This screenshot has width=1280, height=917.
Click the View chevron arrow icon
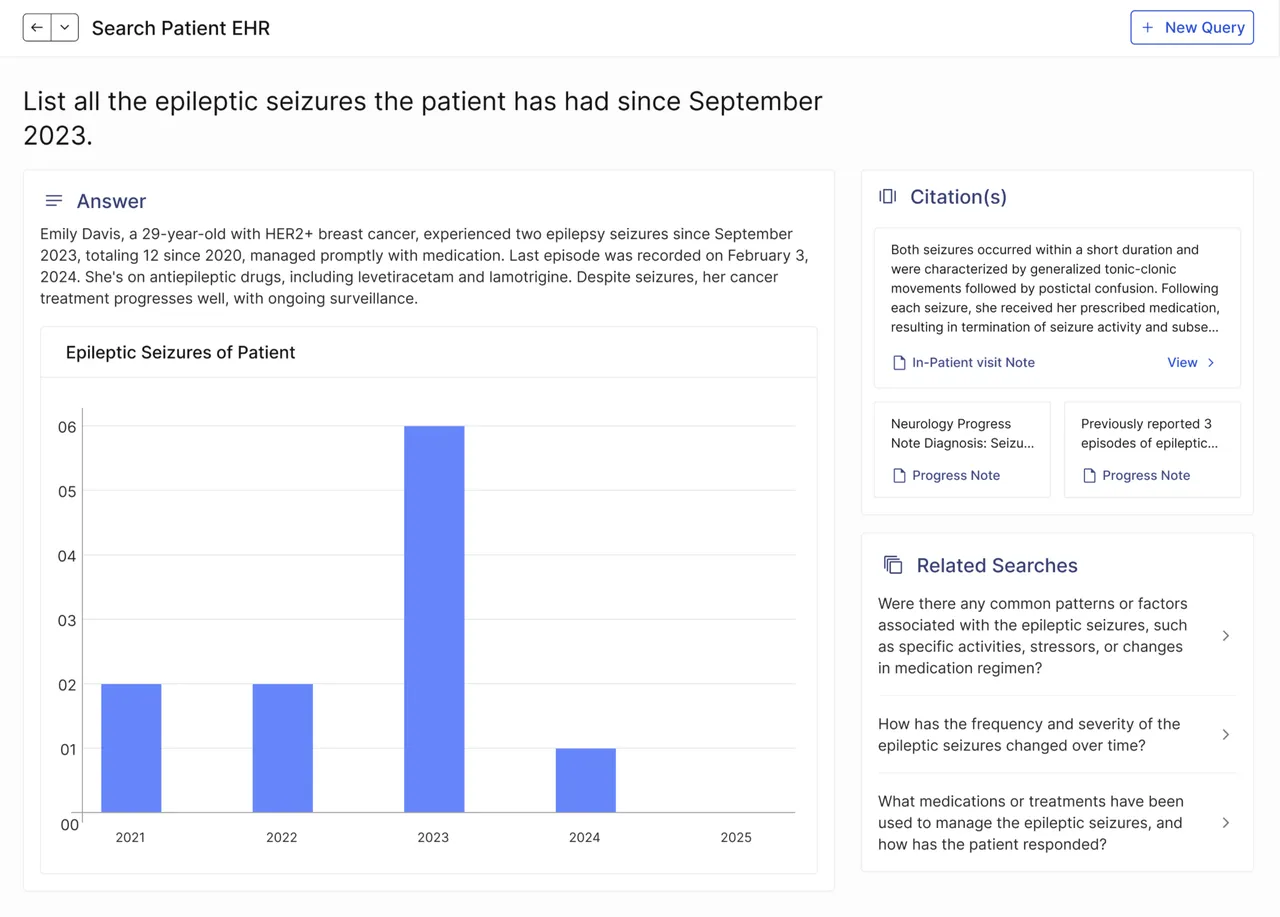point(1211,363)
